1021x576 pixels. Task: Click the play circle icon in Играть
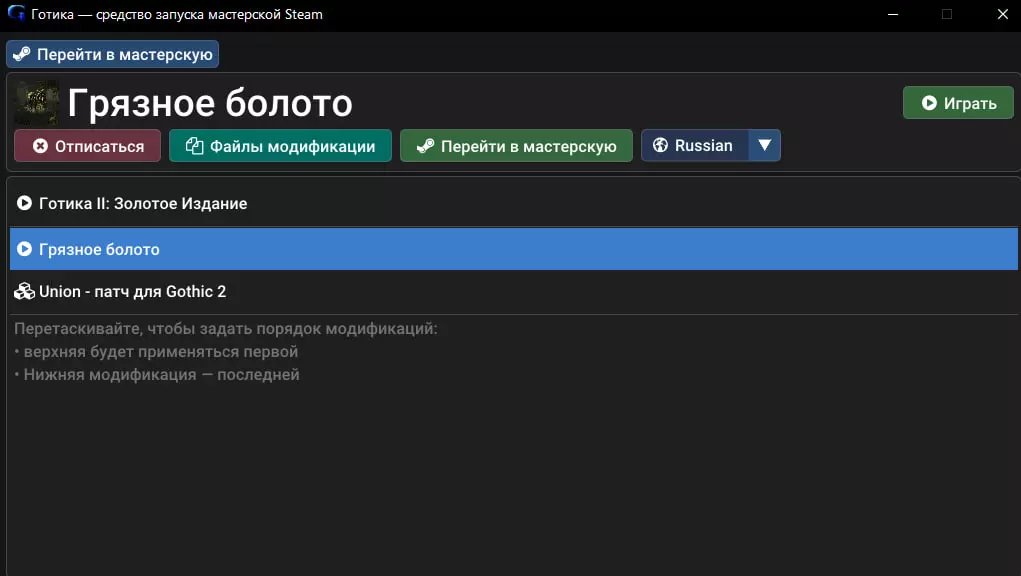pos(929,103)
